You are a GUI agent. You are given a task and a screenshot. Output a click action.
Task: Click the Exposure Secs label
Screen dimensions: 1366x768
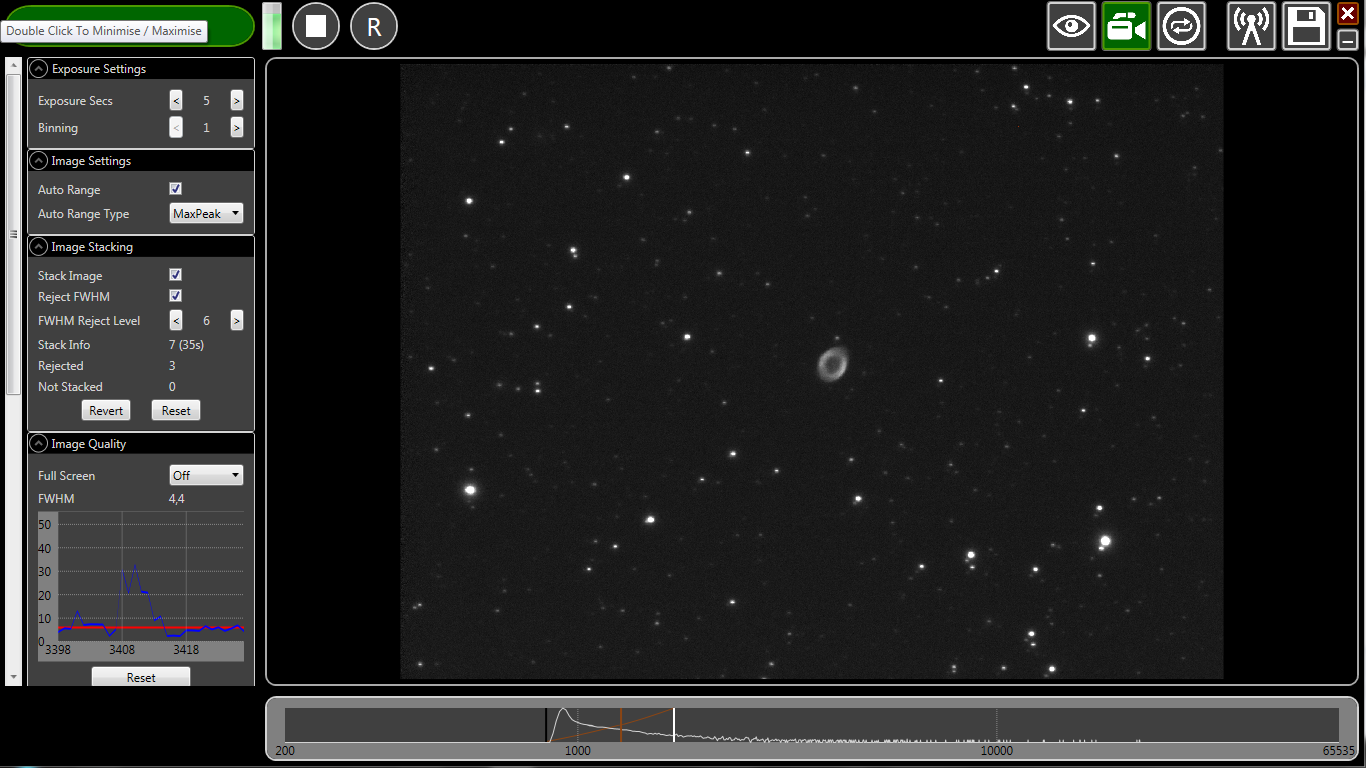click(x=75, y=101)
